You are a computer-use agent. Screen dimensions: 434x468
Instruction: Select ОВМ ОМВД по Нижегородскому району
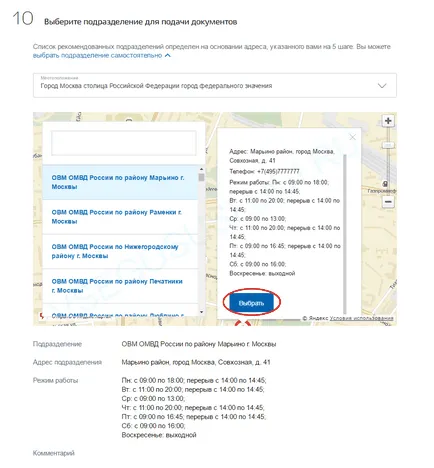click(x=120, y=251)
